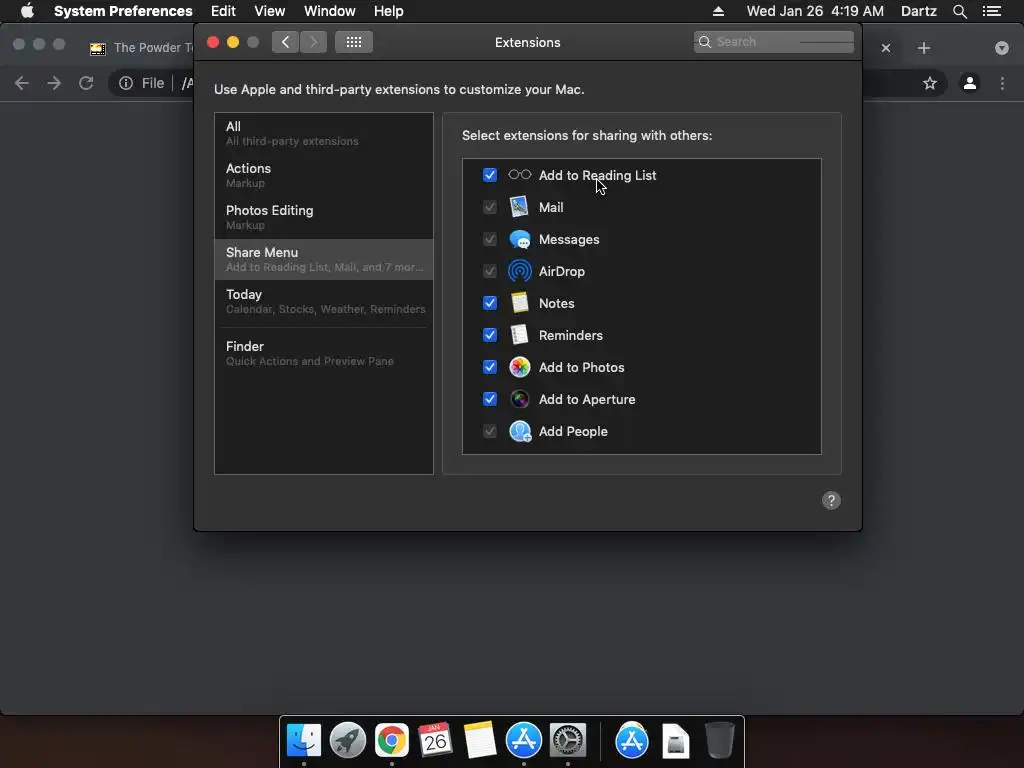Open Finder from the Dock
The width and height of the screenshot is (1024, 768).
(304, 741)
